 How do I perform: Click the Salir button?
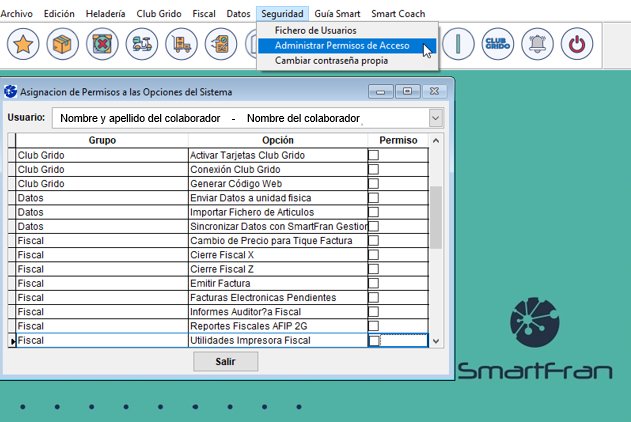(x=225, y=361)
